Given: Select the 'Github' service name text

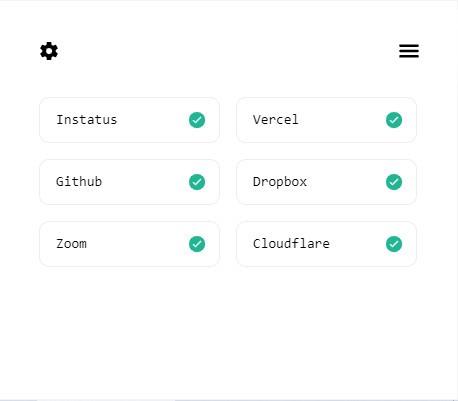Looking at the screenshot, I should 79,182.
